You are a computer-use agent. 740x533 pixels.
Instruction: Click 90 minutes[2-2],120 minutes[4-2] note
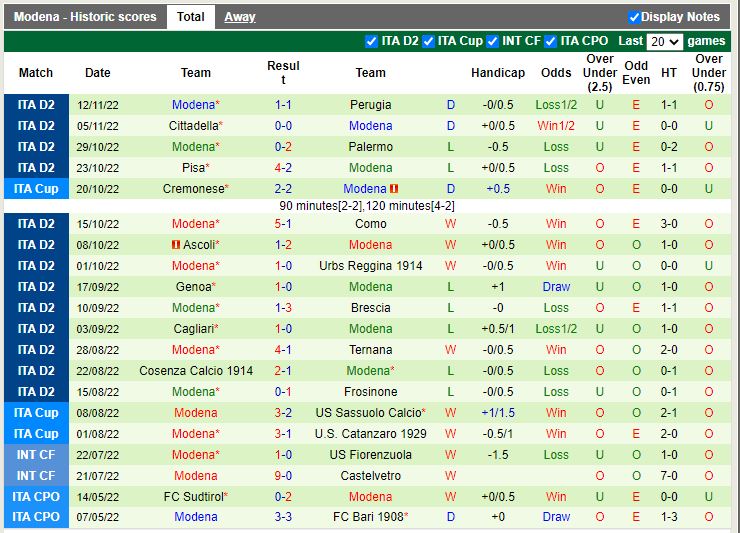(x=367, y=206)
